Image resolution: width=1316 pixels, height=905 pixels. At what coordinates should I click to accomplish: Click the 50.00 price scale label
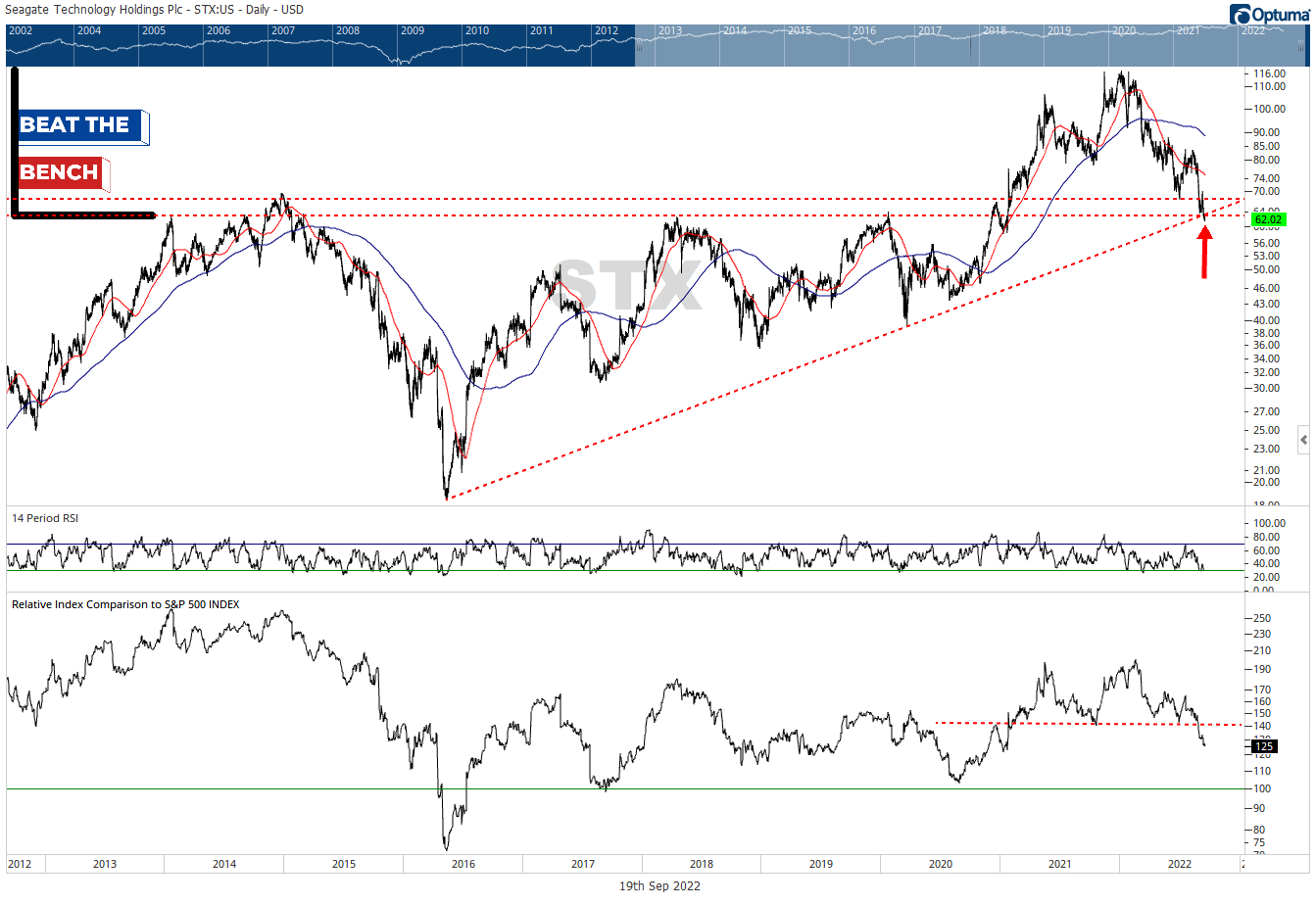(x=1269, y=269)
